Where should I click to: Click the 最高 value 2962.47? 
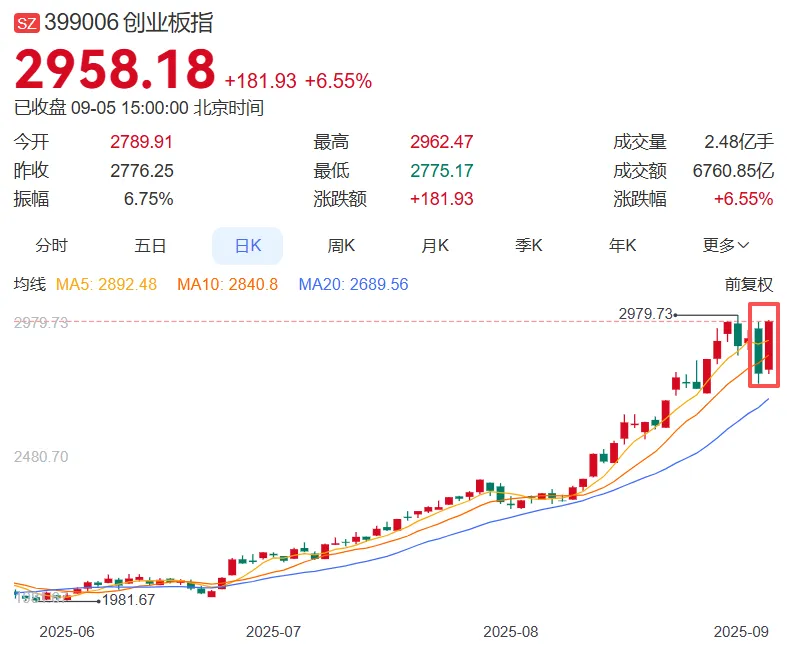click(x=442, y=142)
